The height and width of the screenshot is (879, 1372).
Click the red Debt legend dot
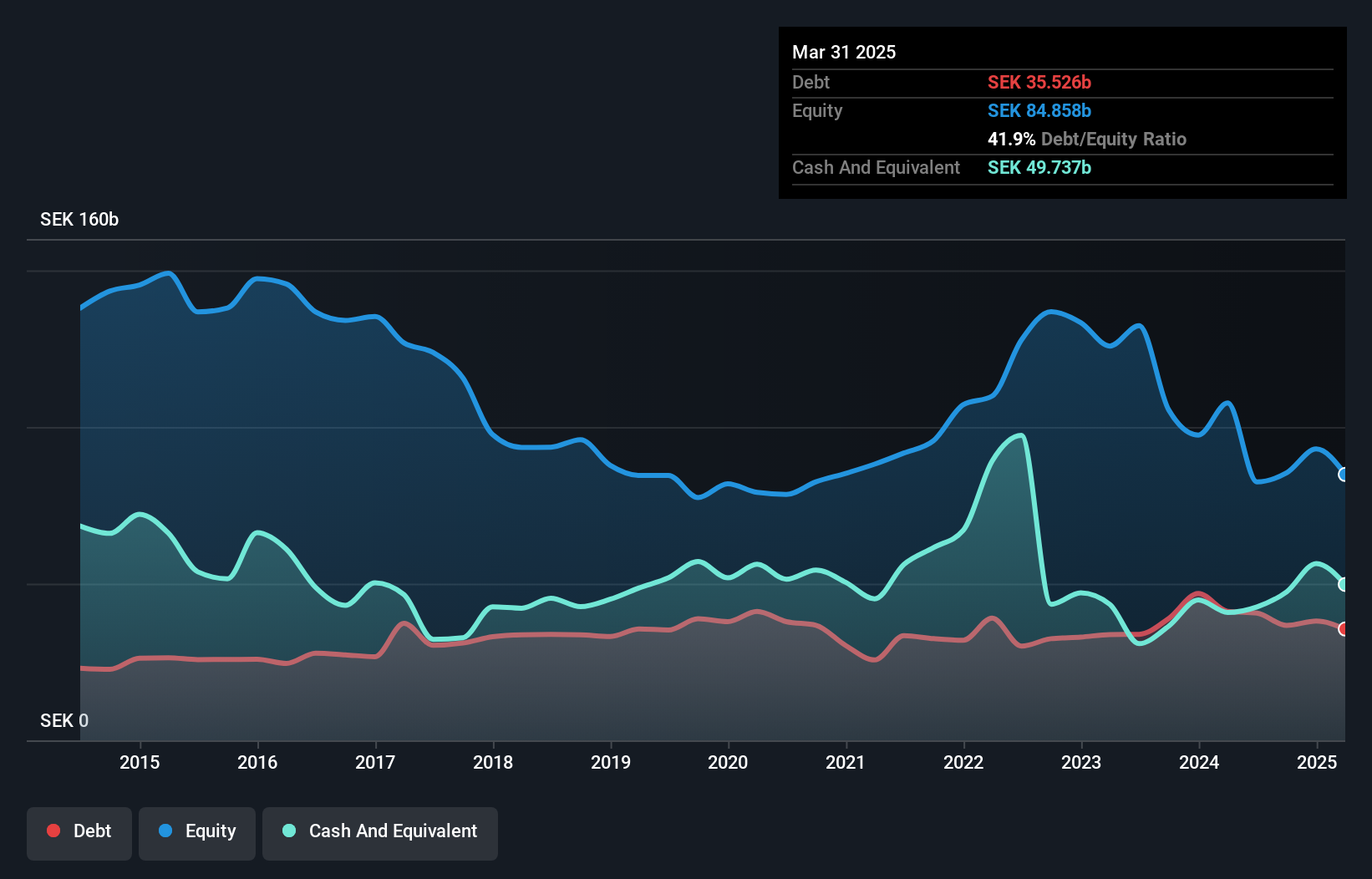click(53, 831)
